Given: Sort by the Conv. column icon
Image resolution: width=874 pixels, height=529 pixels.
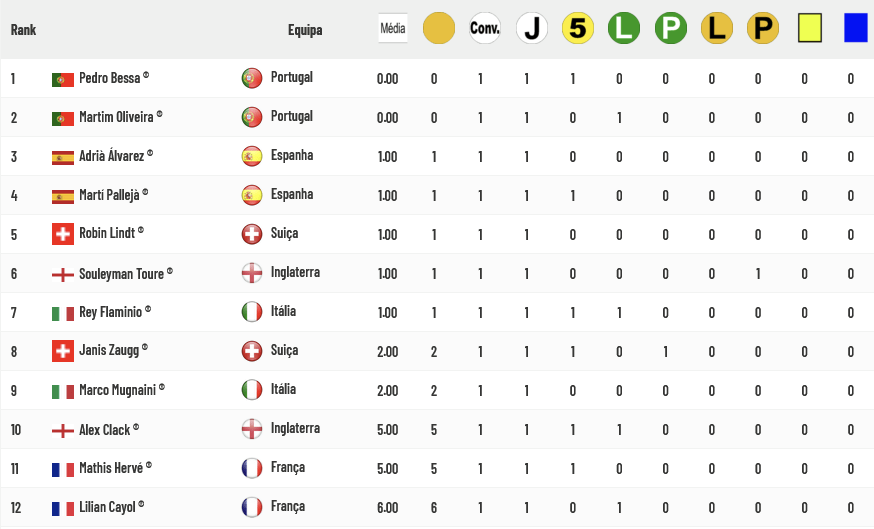Looking at the screenshot, I should tap(484, 28).
